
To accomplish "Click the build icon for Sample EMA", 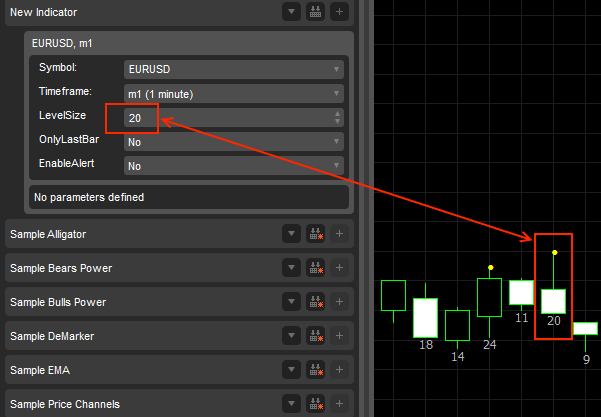I will pos(315,370).
